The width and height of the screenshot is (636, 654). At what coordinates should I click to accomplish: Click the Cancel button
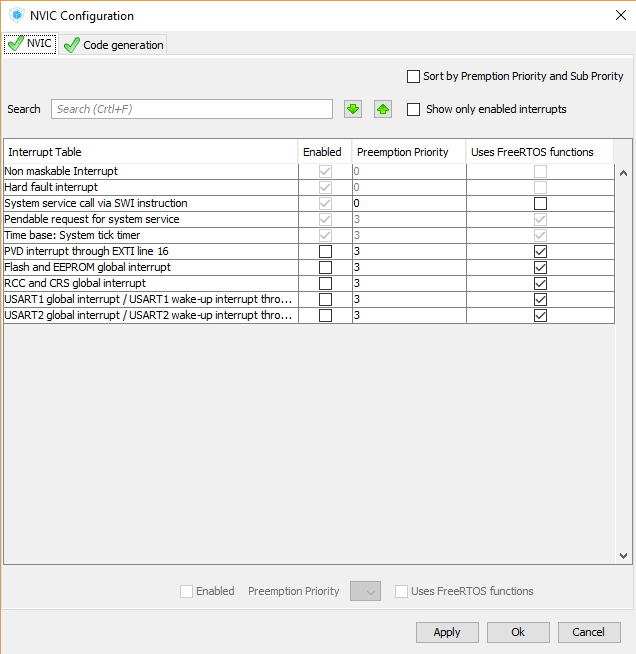tap(588, 632)
